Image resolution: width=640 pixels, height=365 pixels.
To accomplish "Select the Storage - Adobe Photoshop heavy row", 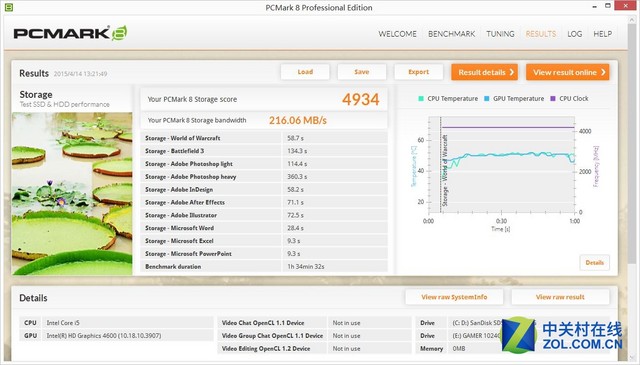I will [264, 176].
